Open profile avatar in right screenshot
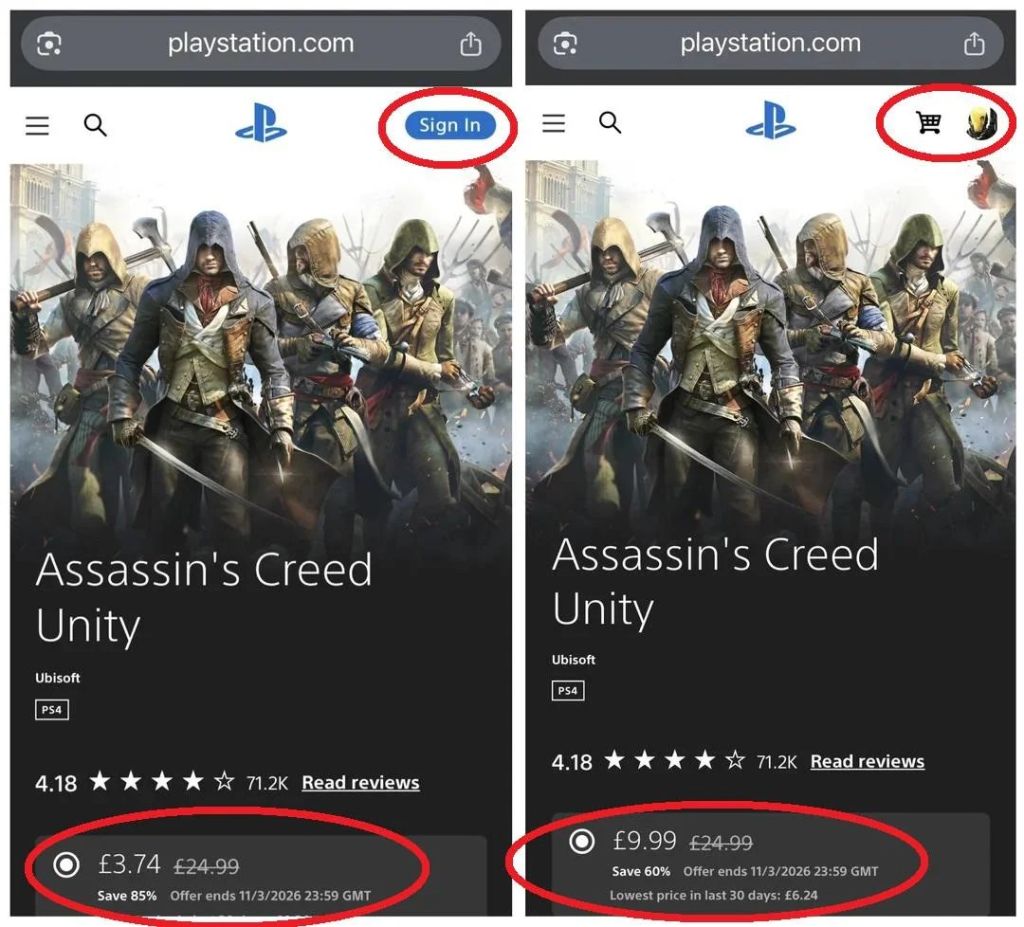The image size is (1024, 927). click(982, 123)
